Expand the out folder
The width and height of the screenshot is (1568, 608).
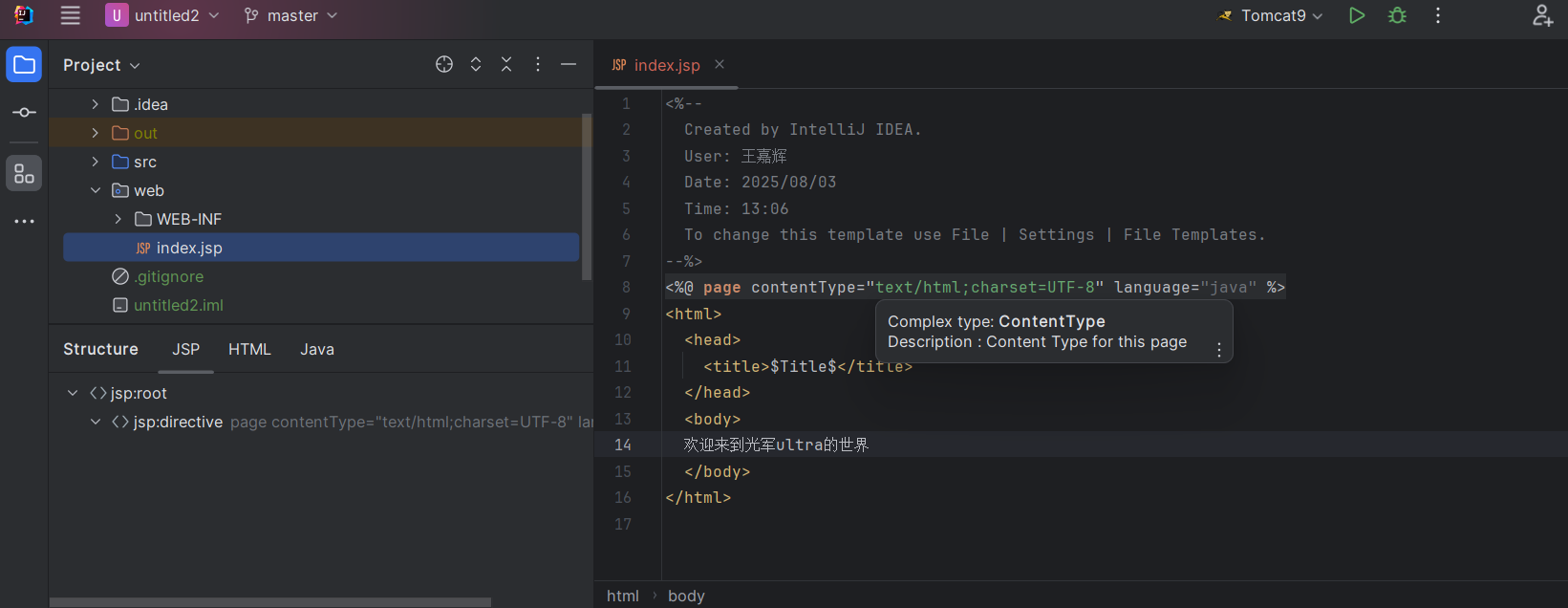tap(96, 133)
